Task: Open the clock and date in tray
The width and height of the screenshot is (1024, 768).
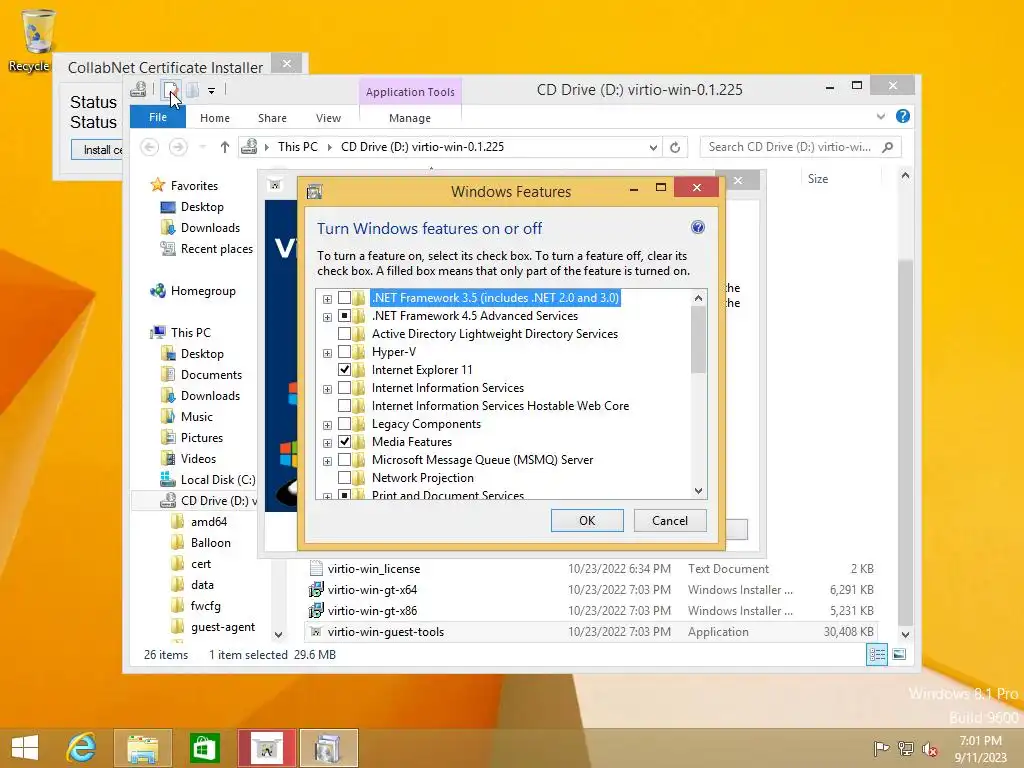Action: (980, 748)
